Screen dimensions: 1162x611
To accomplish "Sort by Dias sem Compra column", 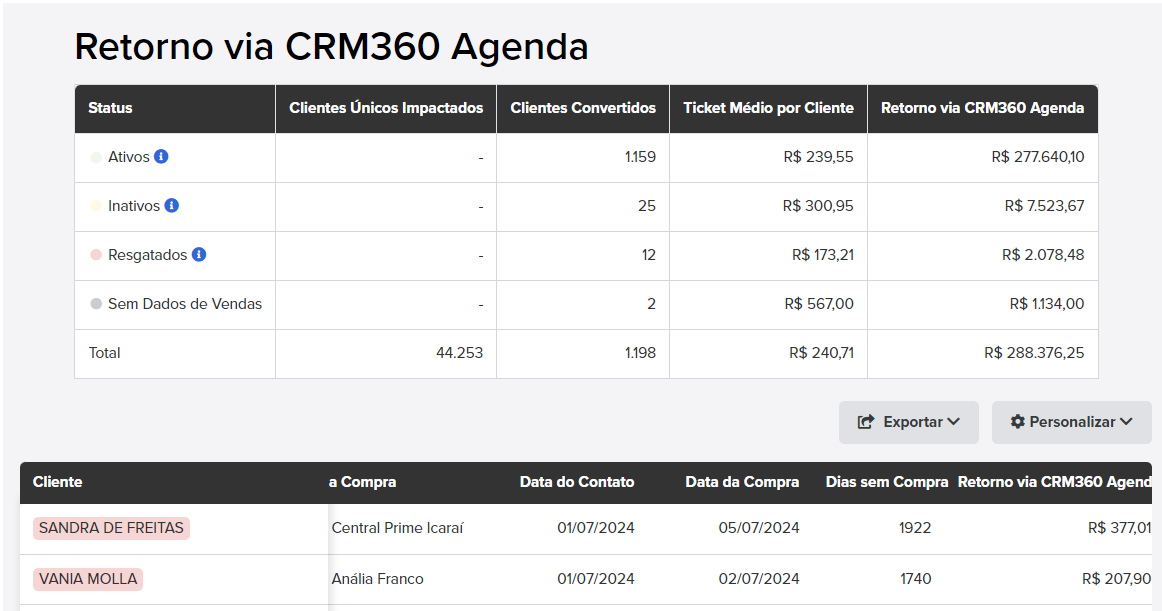I will 887,482.
